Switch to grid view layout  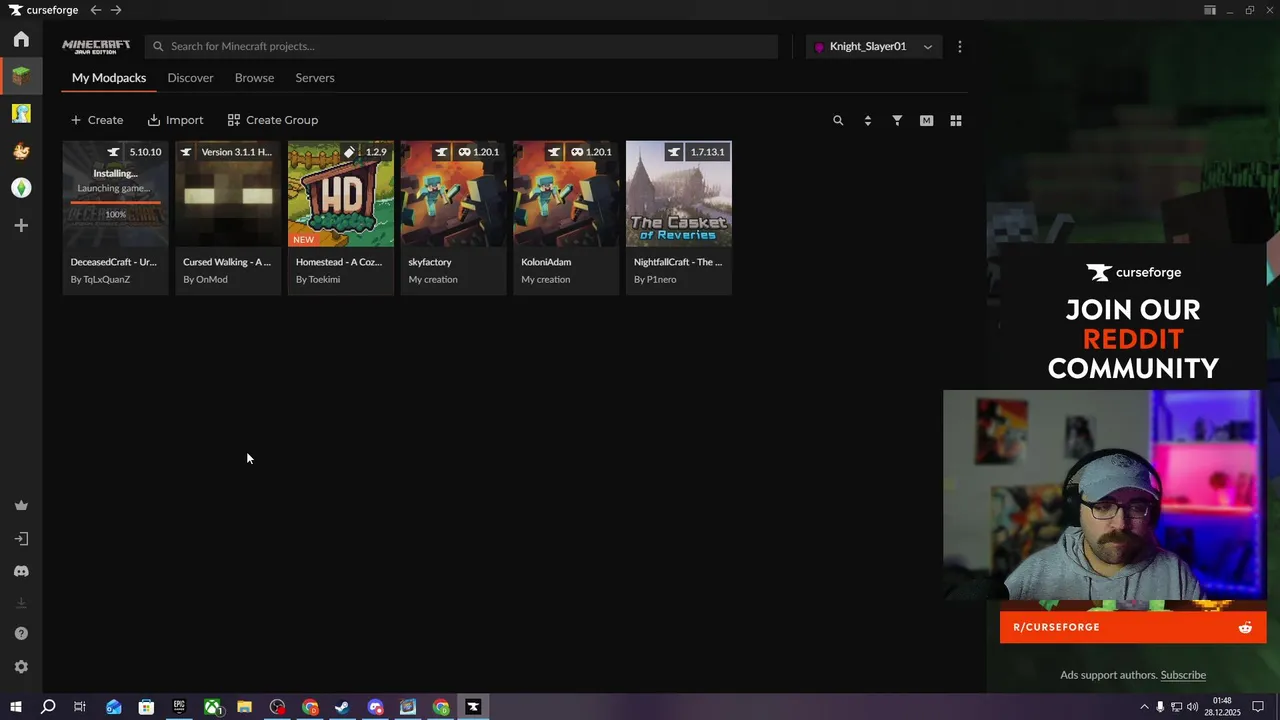956,120
